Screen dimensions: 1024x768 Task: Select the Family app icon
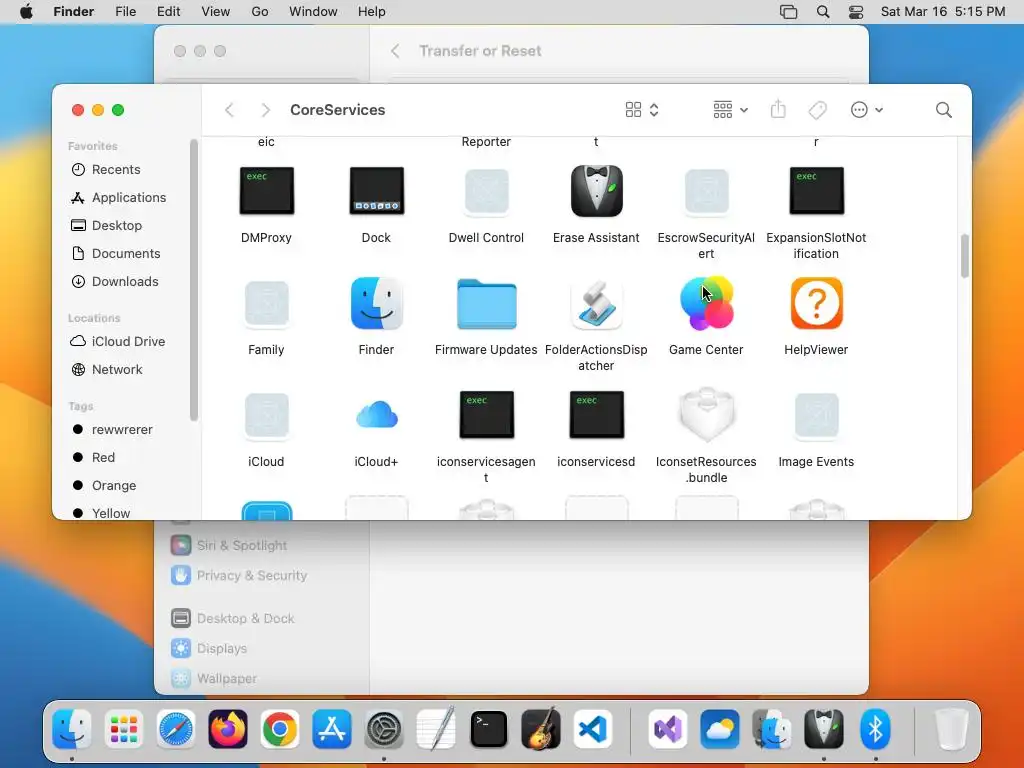[266, 303]
